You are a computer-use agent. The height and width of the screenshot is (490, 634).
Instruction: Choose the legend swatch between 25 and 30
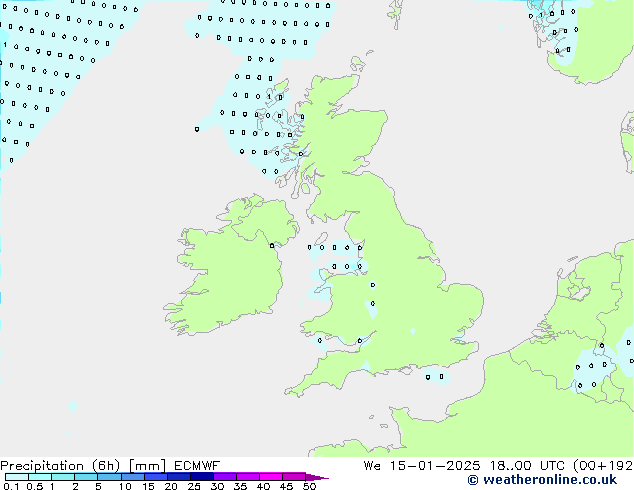[x=201, y=477]
